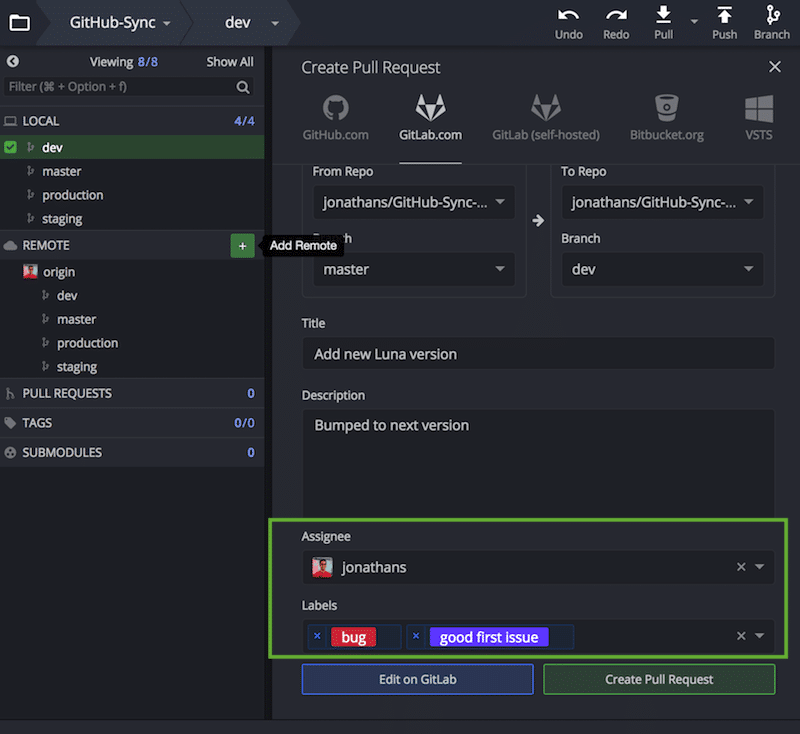The image size is (800, 734).
Task: Toggle the dev local branch checkbox
Action: point(10,147)
